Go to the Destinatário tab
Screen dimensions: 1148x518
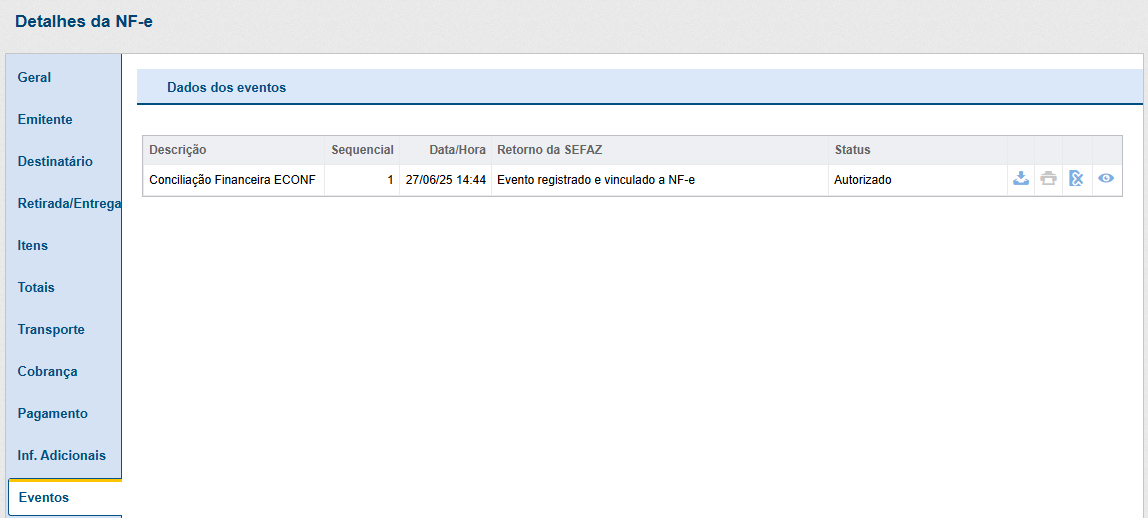click(55, 161)
